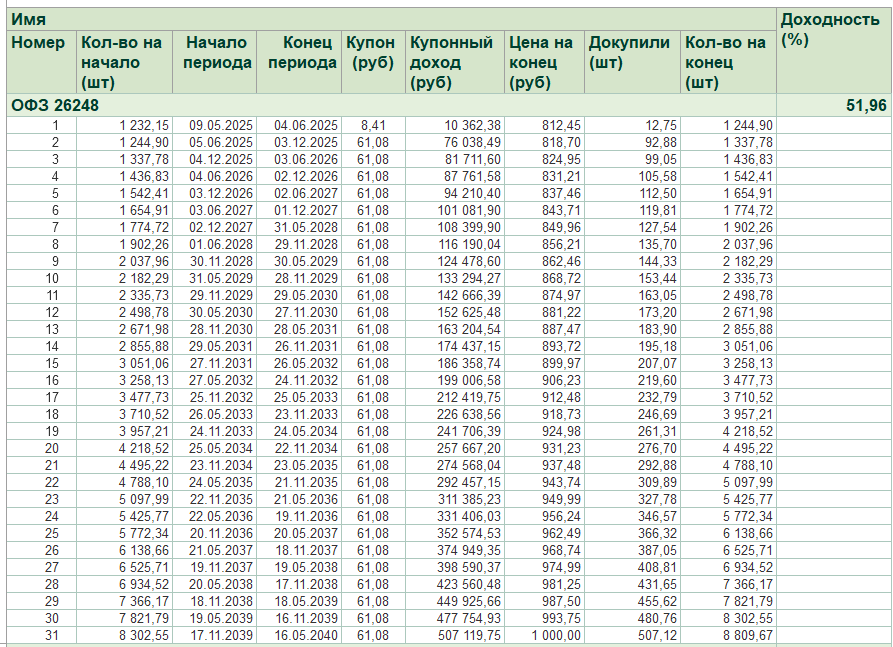
Task: Collapse the ОФЗ 26248 group row
Action: pyautogui.click(x=55, y=105)
